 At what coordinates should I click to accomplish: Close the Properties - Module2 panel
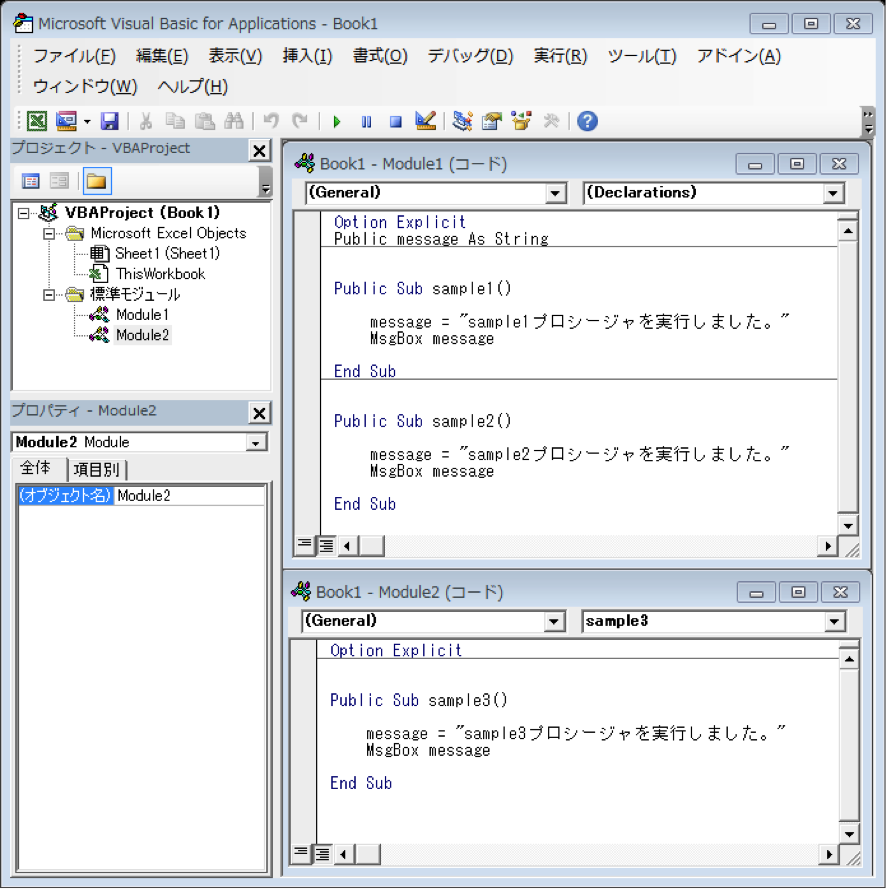coord(259,413)
